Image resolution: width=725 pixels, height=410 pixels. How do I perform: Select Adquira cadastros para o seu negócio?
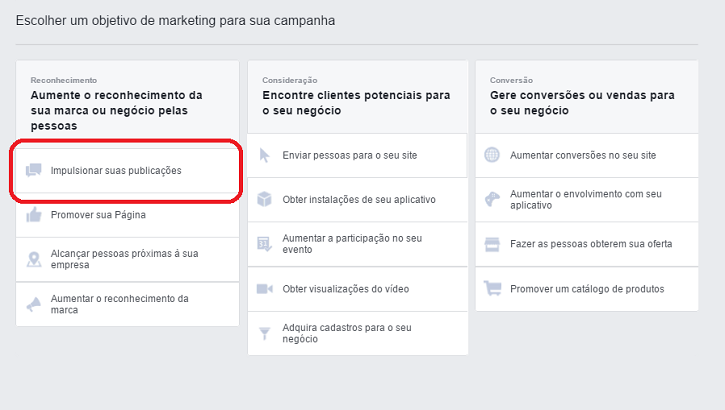pyautogui.click(x=358, y=333)
